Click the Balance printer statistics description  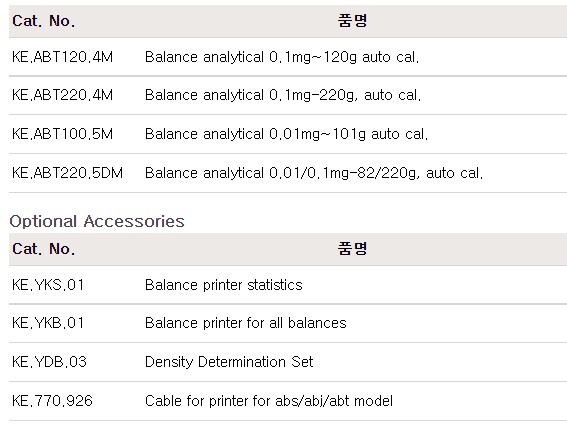point(223,285)
